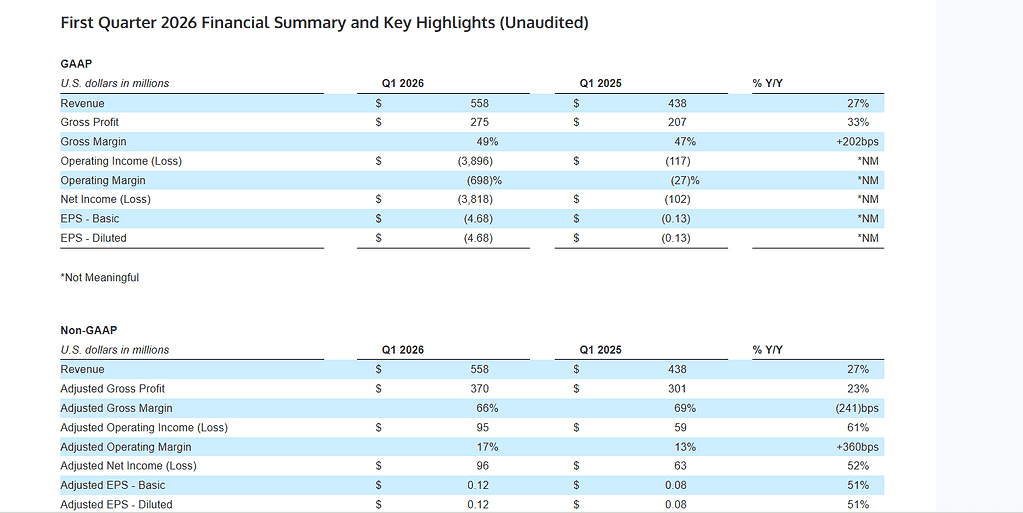This screenshot has width=1023, height=513.
Task: Click the First Quarter 2026 Financial Summary heading
Action: coord(324,22)
